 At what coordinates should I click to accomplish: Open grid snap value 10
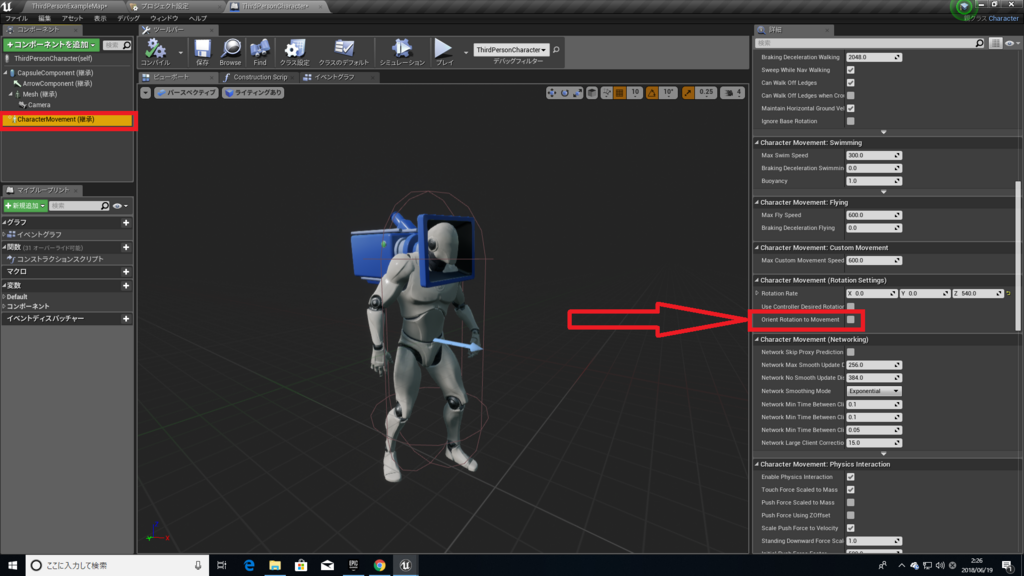[635, 93]
